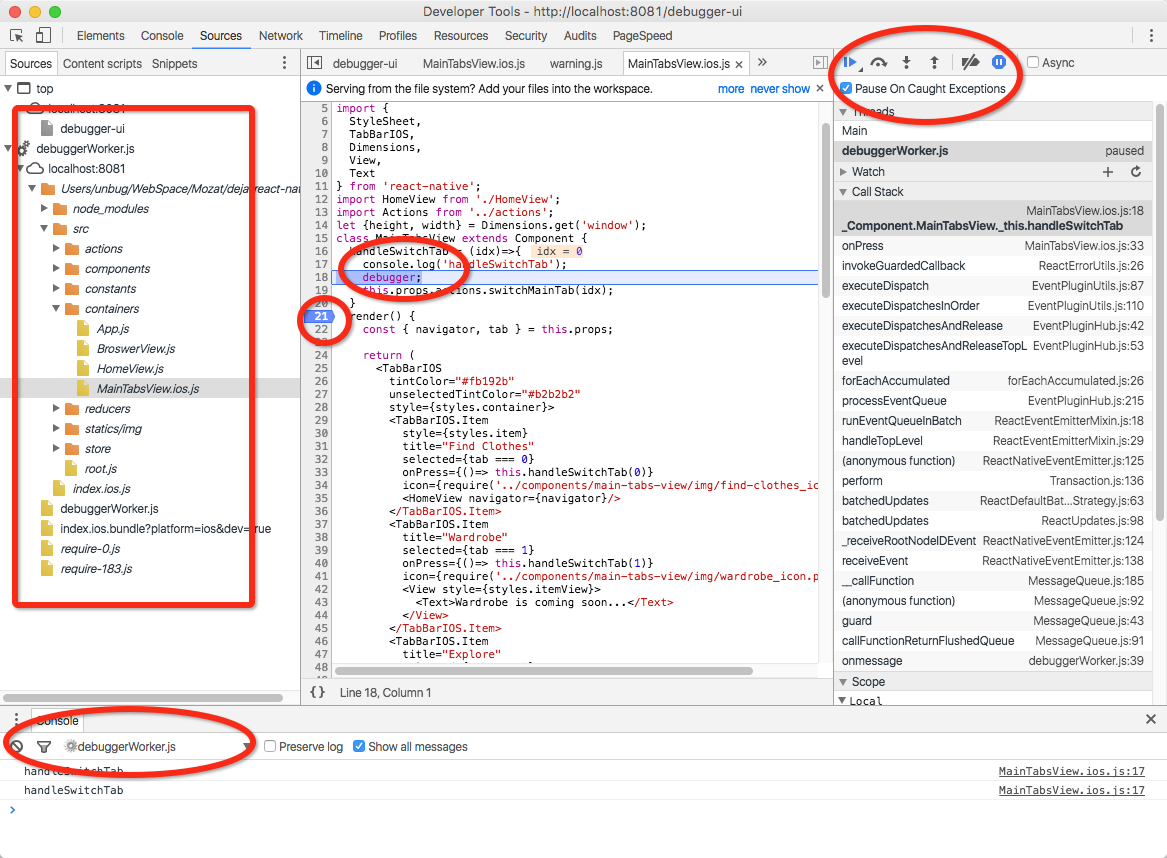Close the active MainTabsView.ios.js tab
This screenshot has height=858, width=1167.
pos(739,65)
